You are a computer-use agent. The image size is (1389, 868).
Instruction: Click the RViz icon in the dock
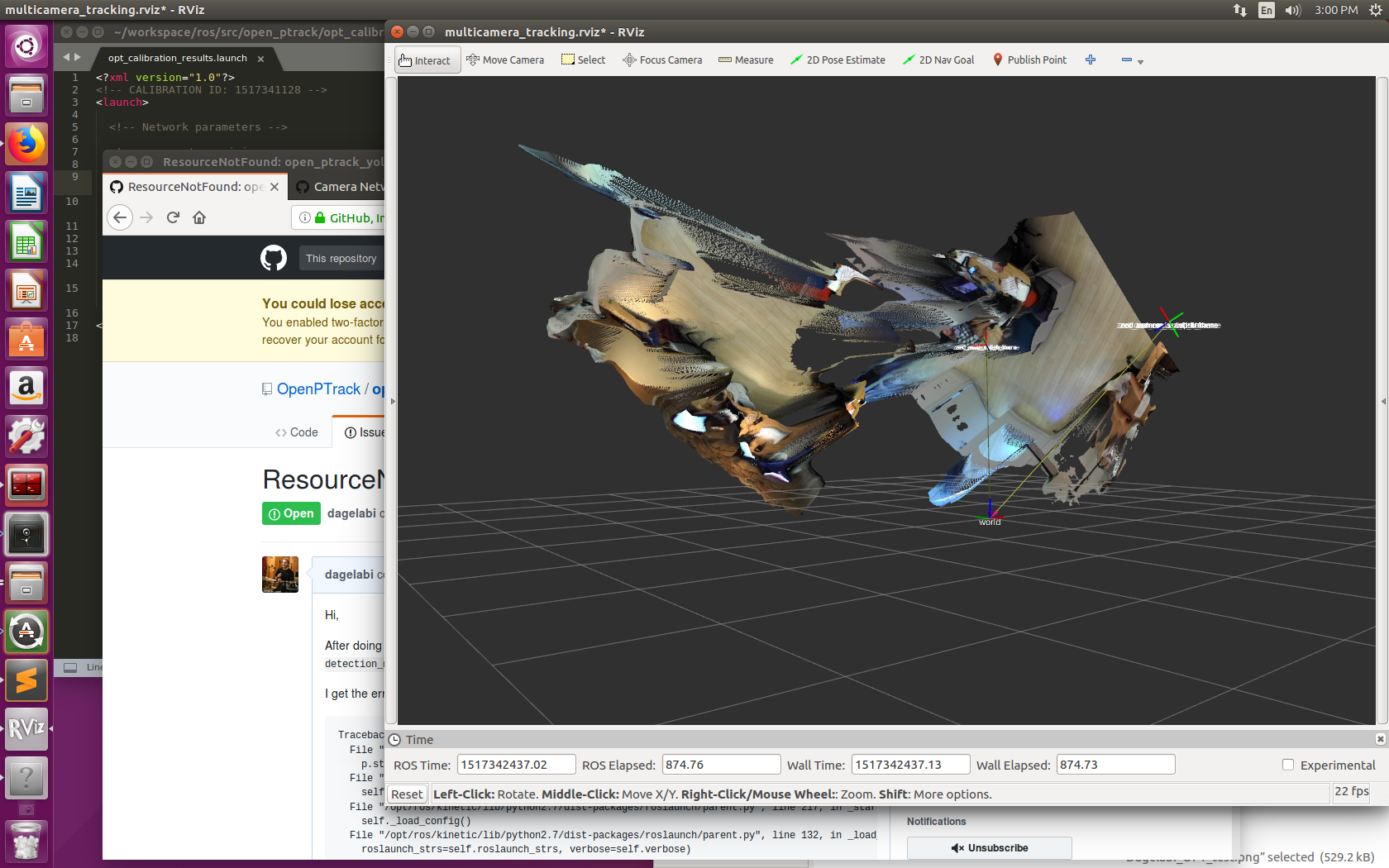pos(25,728)
